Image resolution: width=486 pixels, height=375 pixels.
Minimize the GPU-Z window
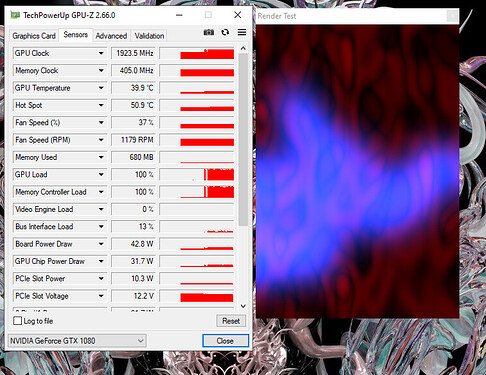coord(179,15)
